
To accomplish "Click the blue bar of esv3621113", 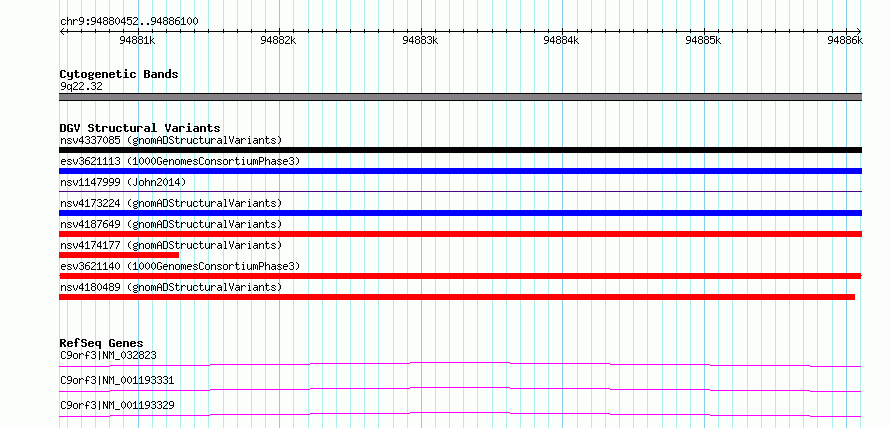I will pyautogui.click(x=460, y=171).
